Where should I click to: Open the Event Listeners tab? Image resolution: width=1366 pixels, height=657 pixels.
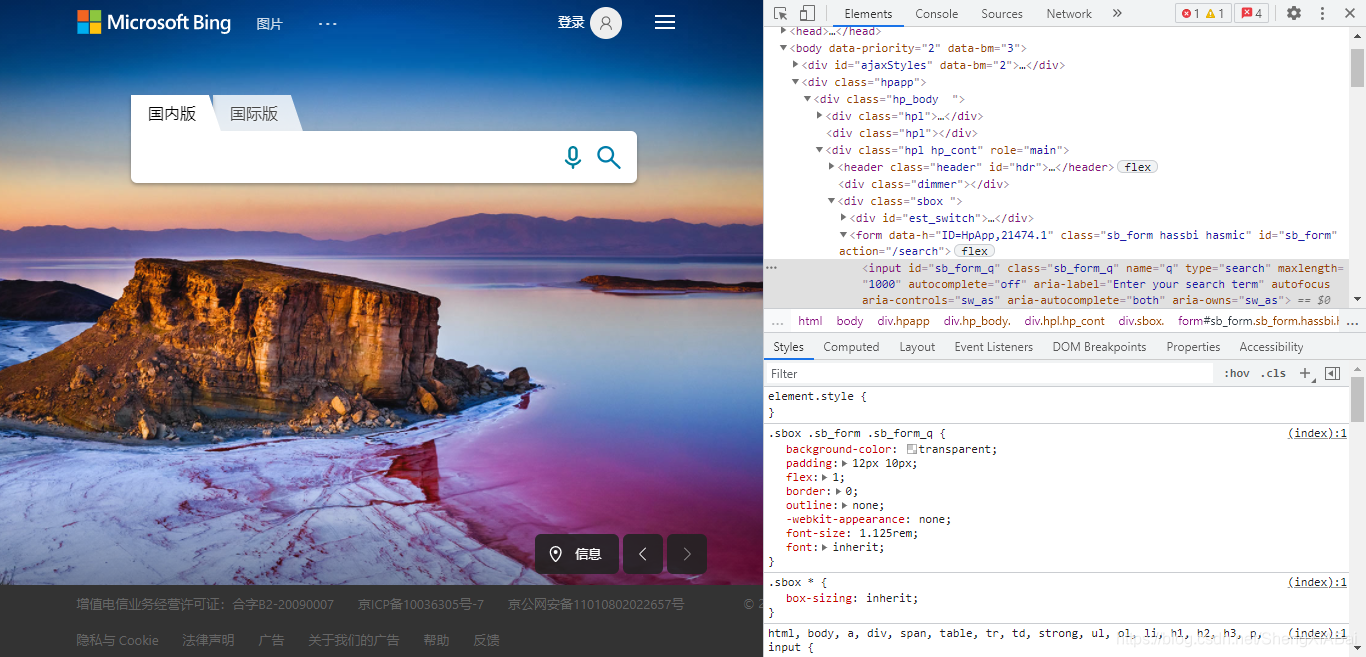993,347
